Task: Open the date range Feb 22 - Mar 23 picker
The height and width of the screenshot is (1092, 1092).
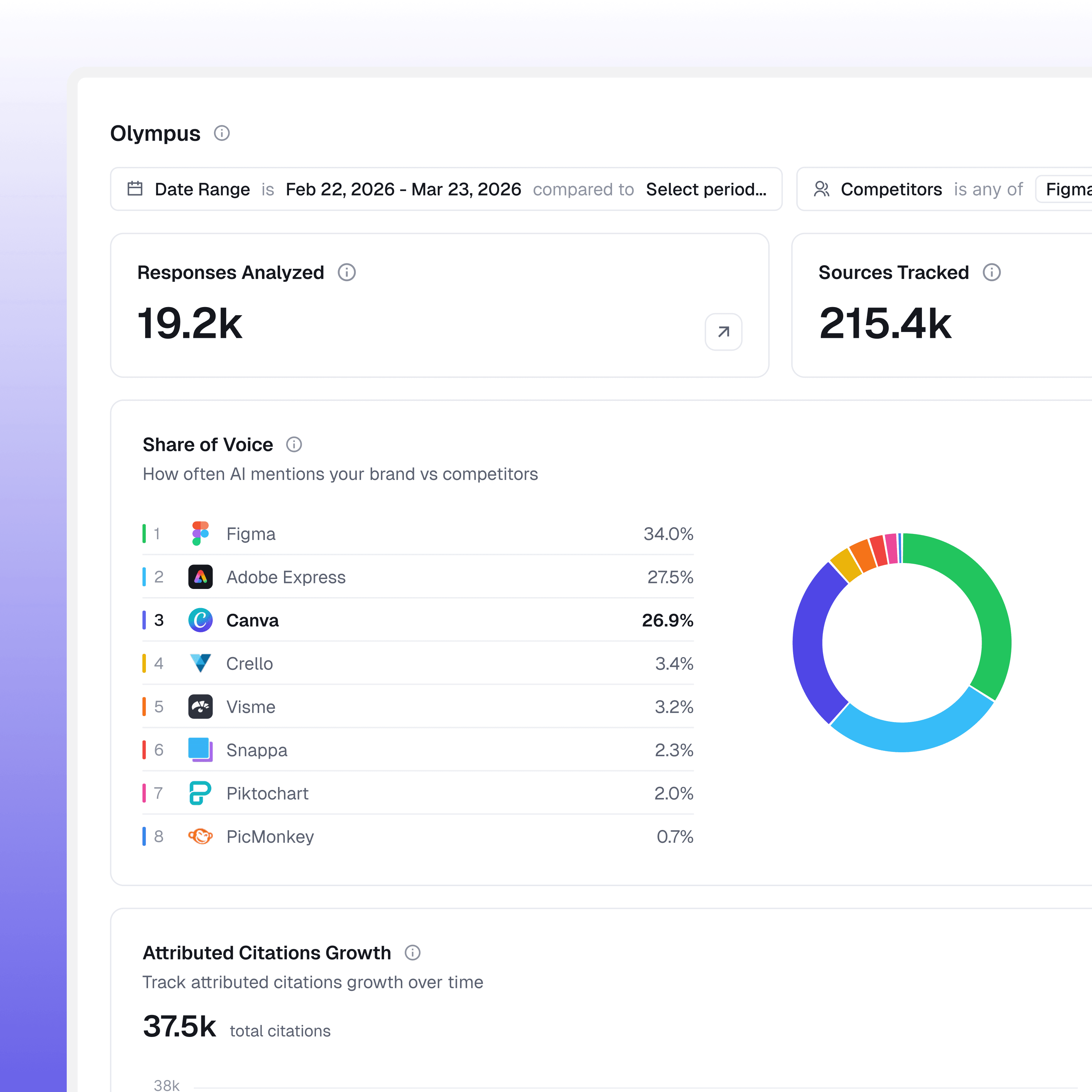Action: point(404,189)
